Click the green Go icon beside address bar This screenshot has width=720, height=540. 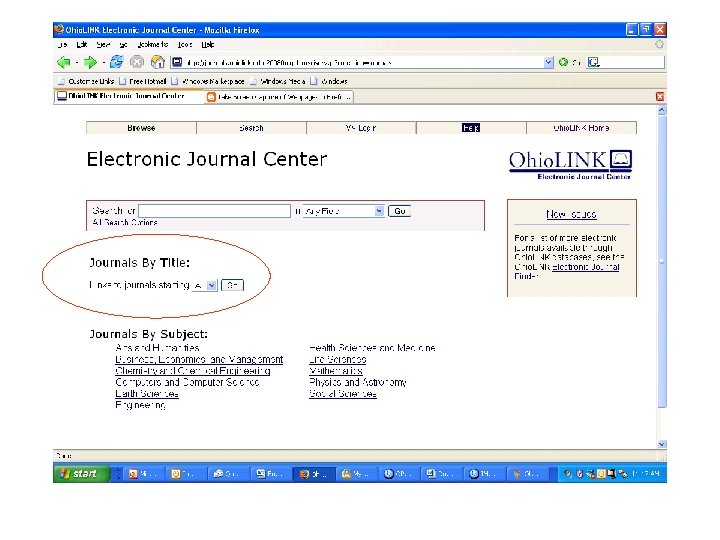click(x=563, y=62)
